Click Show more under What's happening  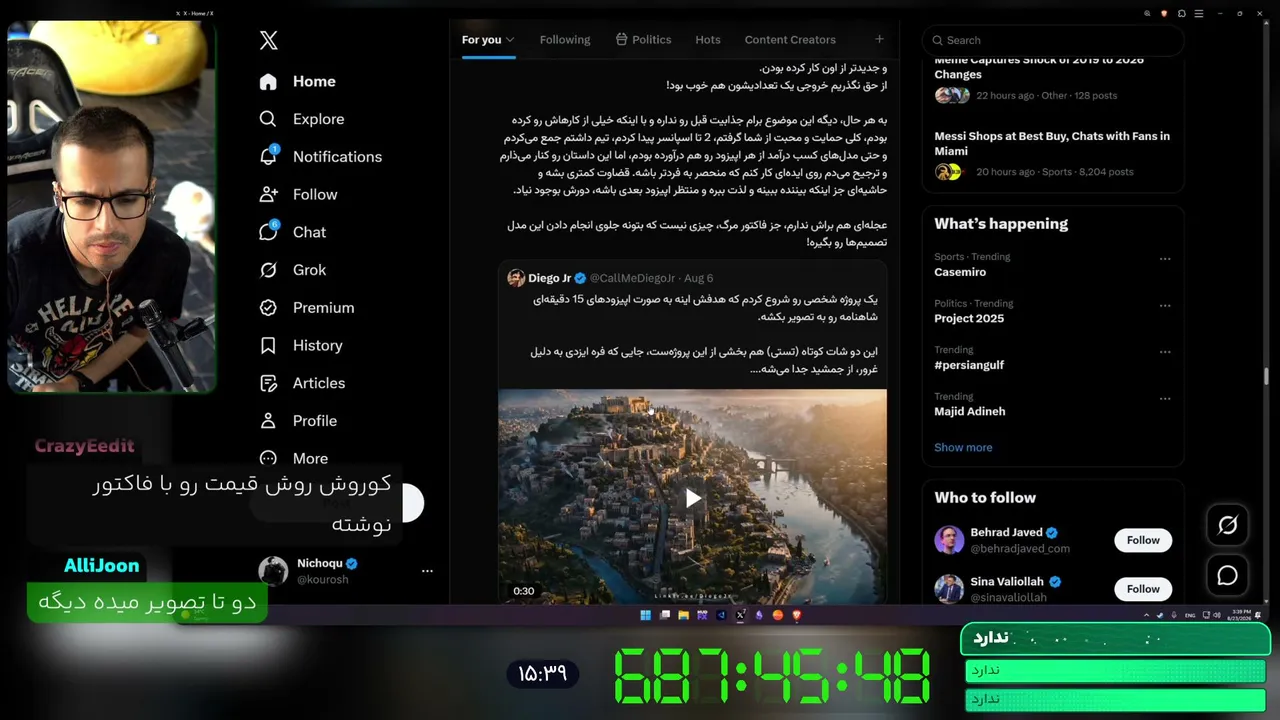pyautogui.click(x=963, y=447)
